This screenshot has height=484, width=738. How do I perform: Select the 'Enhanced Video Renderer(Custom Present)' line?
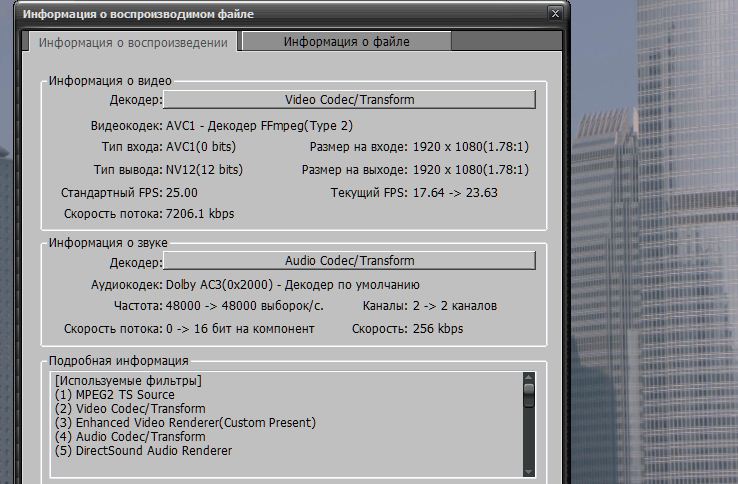point(185,423)
